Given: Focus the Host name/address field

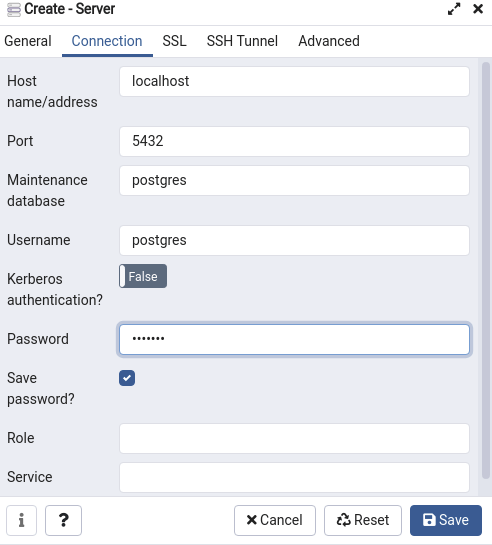Looking at the screenshot, I should tap(294, 81).
